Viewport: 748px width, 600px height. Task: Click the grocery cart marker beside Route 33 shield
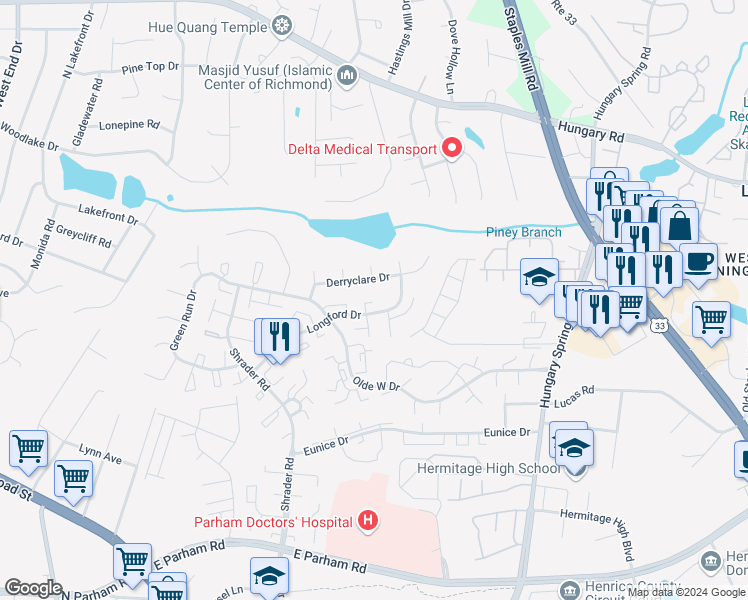point(631,304)
